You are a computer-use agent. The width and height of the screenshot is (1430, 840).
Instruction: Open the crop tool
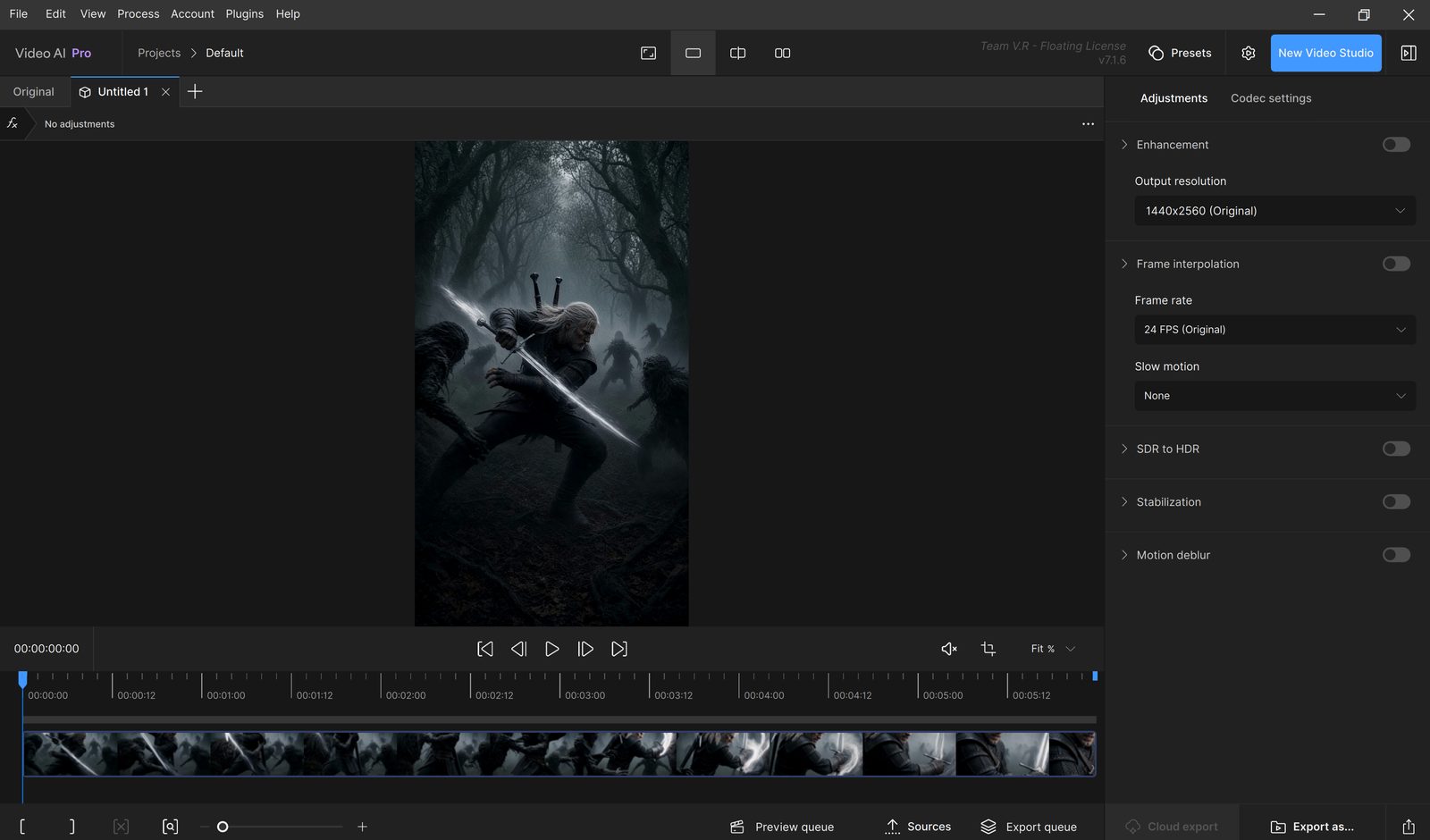pyautogui.click(x=988, y=649)
